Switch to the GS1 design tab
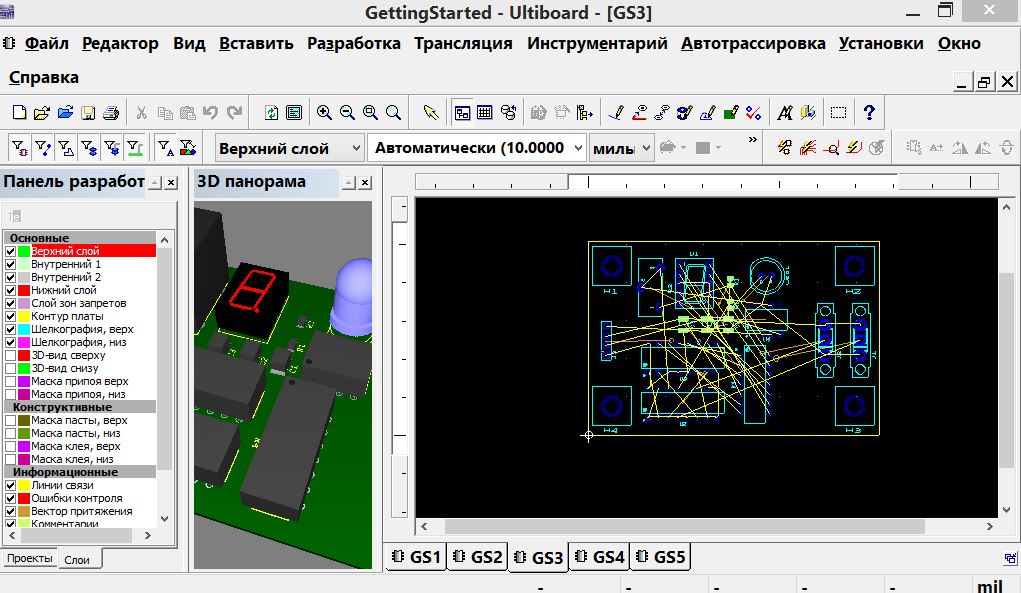 point(417,557)
